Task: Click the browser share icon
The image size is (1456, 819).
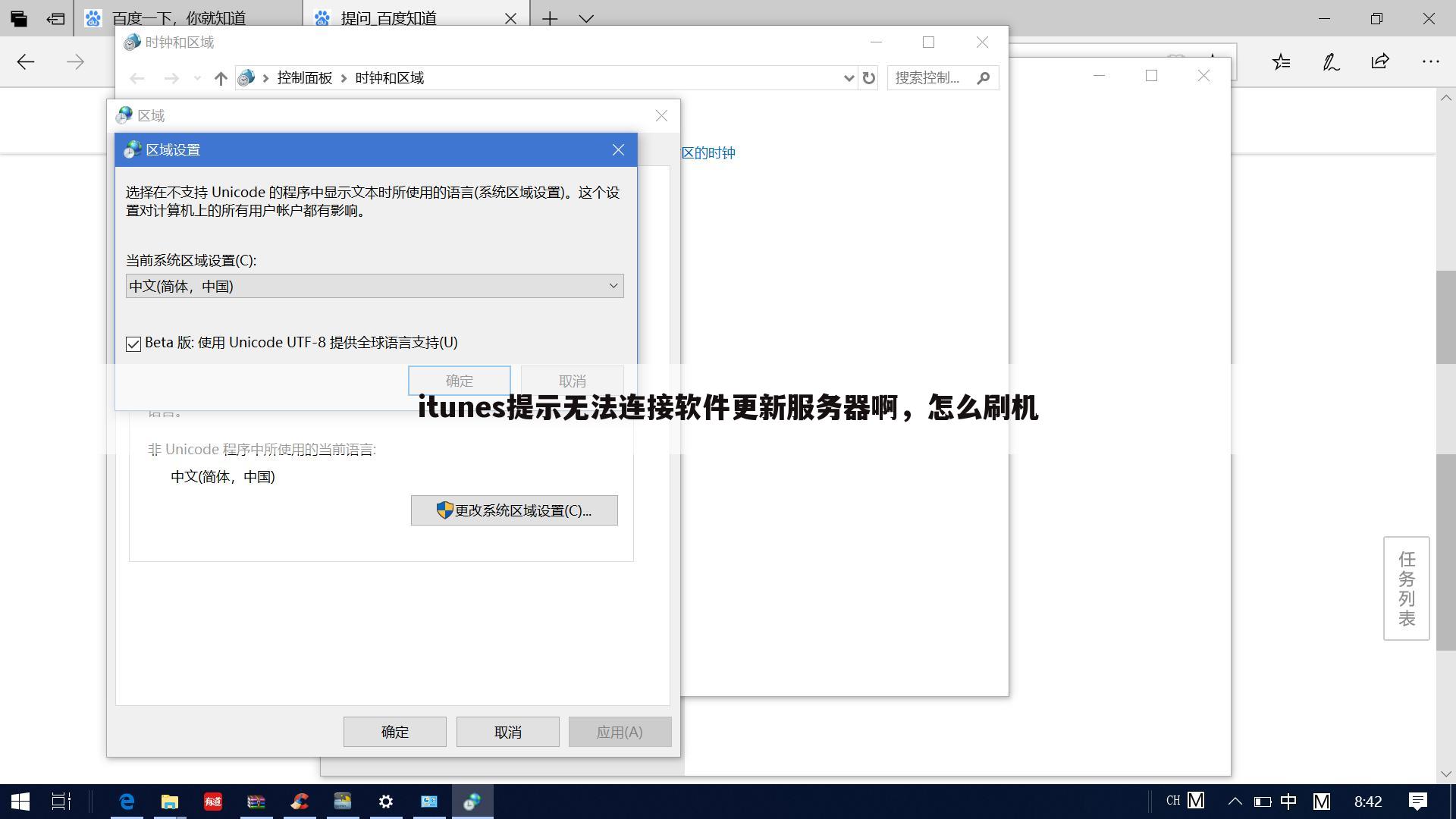Action: pyautogui.click(x=1380, y=61)
